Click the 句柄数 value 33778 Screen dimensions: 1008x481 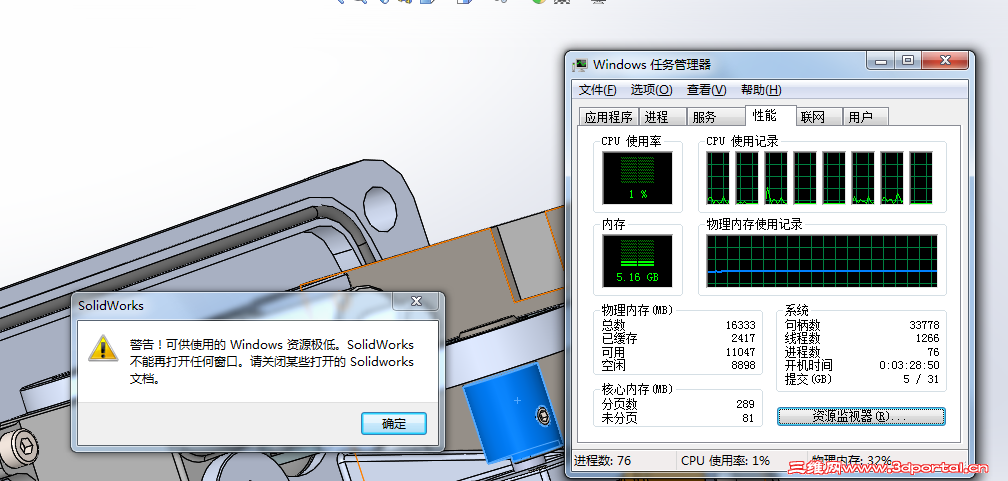tap(924, 325)
